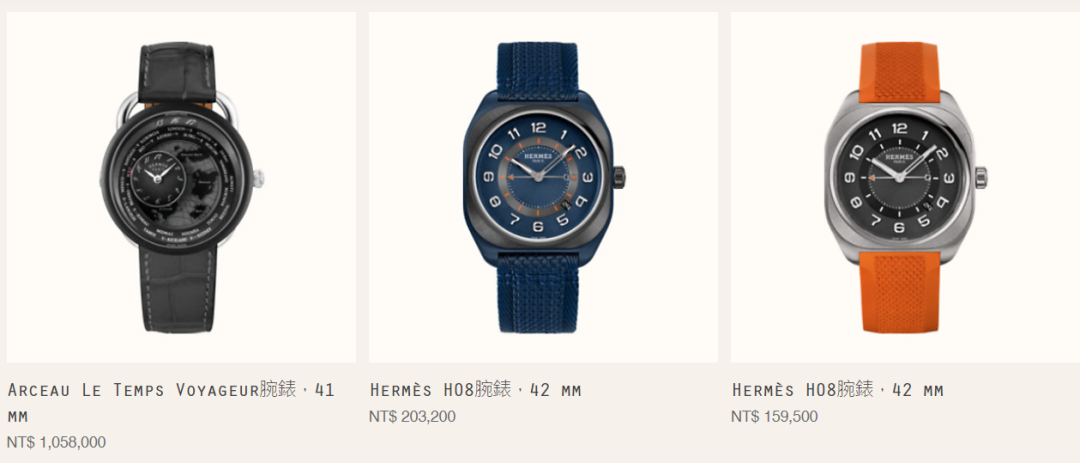Viewport: 1080px width, 463px height.
Task: Click the blue woven strap above the watch case
Action: click(538, 67)
